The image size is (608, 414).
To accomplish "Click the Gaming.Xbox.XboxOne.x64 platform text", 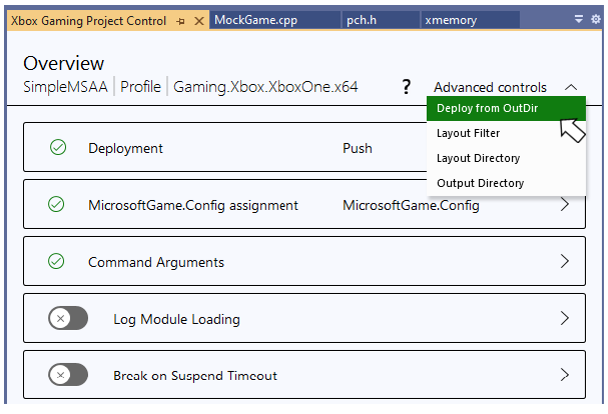I will (266, 86).
